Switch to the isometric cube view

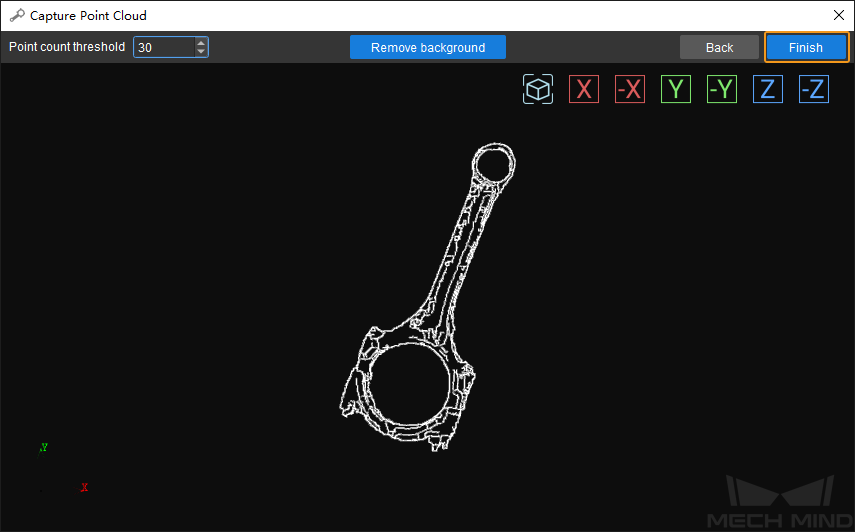538,89
